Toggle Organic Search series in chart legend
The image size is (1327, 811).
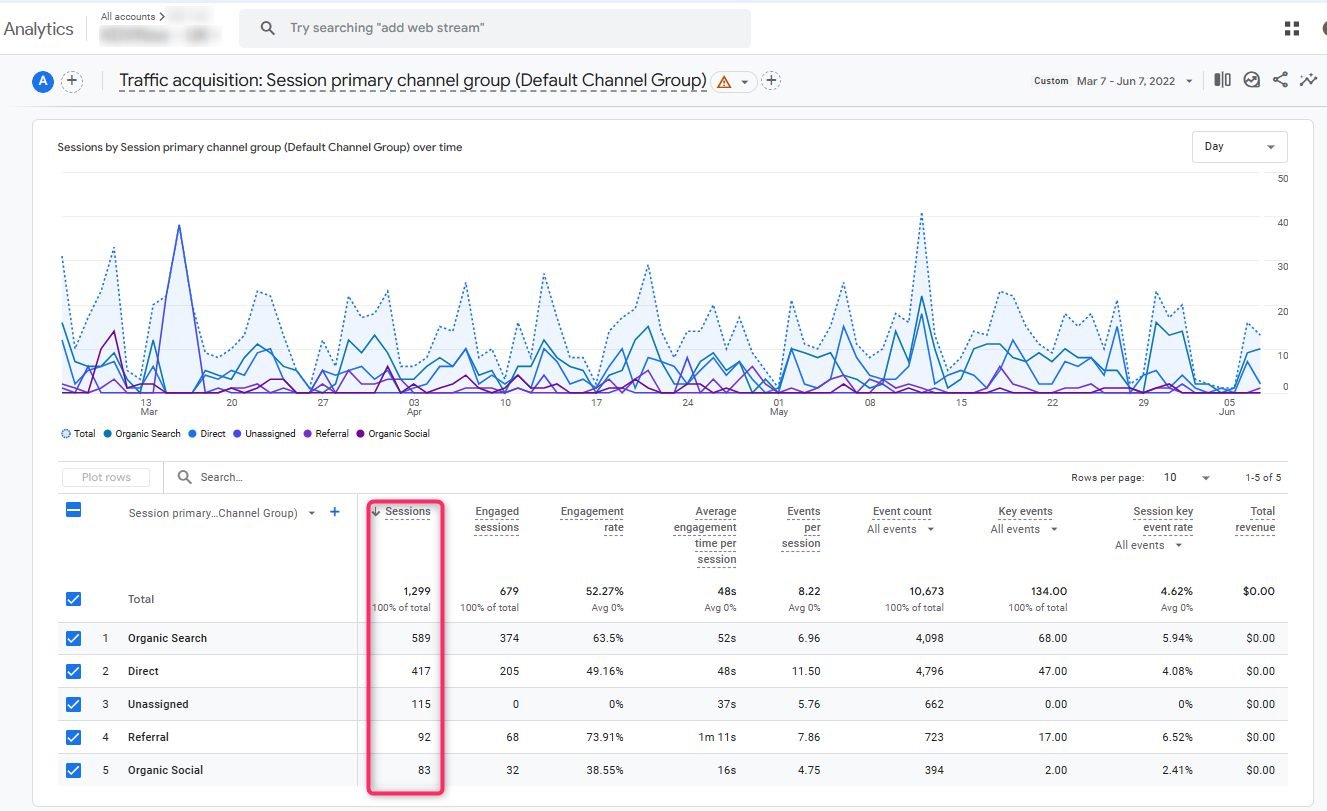[141, 434]
